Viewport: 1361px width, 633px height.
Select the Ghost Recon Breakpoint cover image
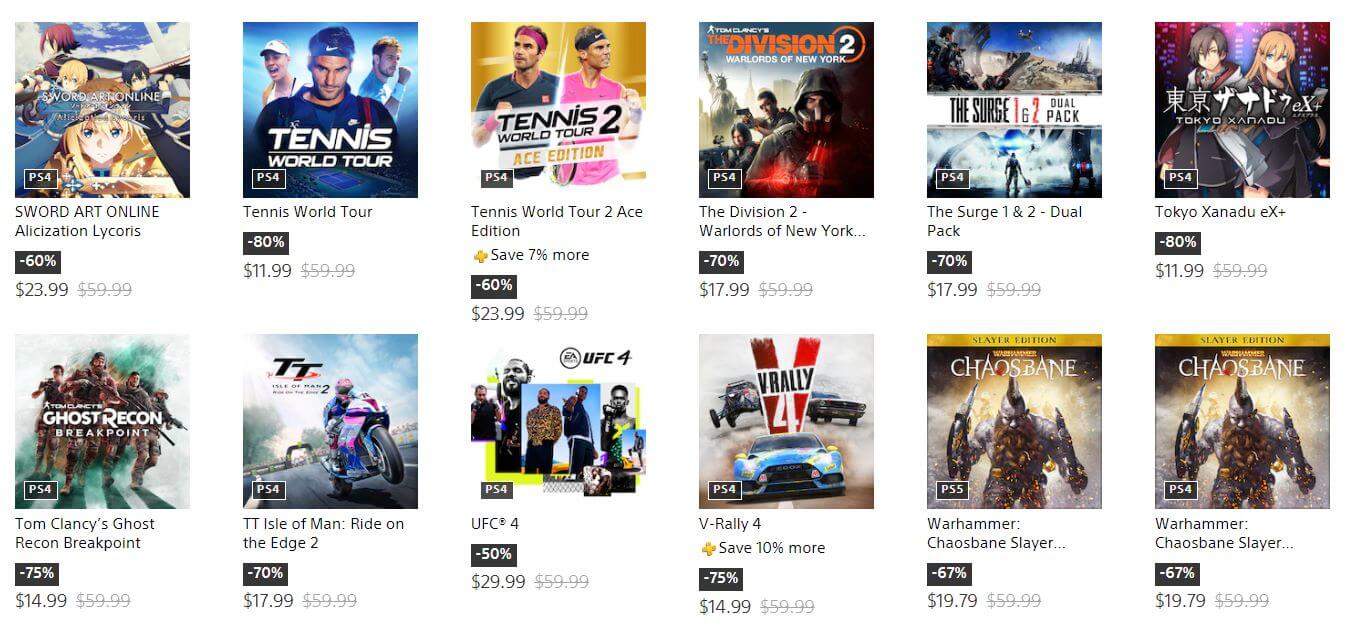pos(102,422)
